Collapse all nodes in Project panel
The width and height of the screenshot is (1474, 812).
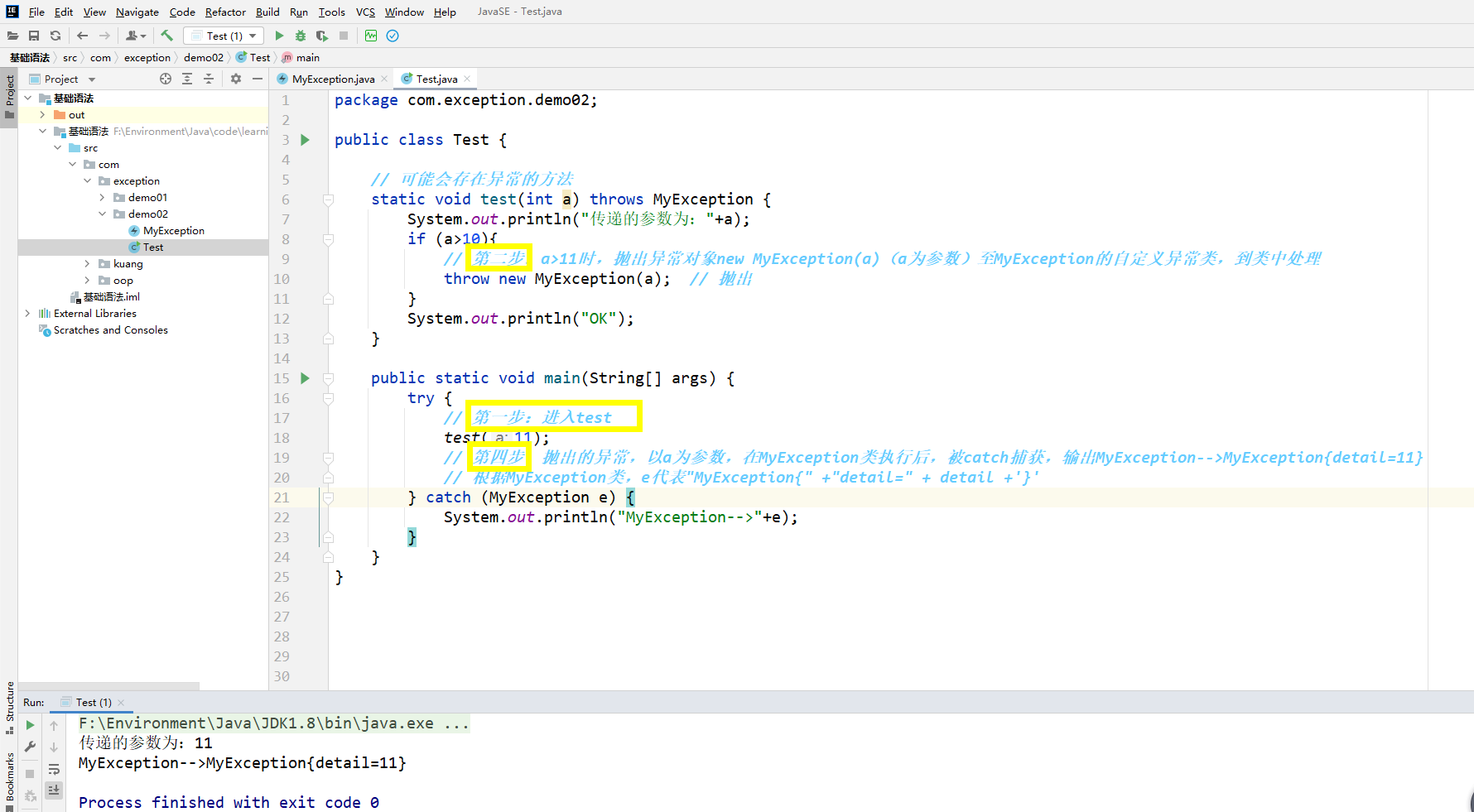click(209, 79)
